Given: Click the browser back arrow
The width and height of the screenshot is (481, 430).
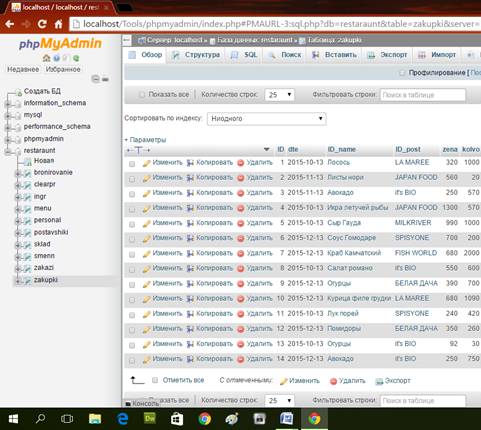Looking at the screenshot, I should 9,24.
